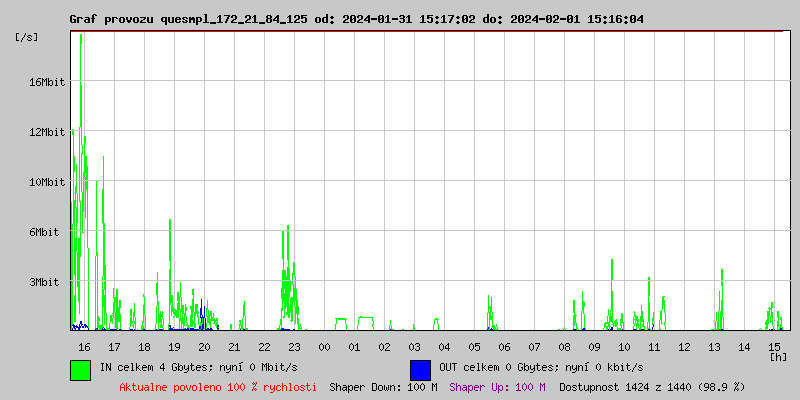
Task: Click the '23' hour marker on x-axis
Action: (294, 347)
